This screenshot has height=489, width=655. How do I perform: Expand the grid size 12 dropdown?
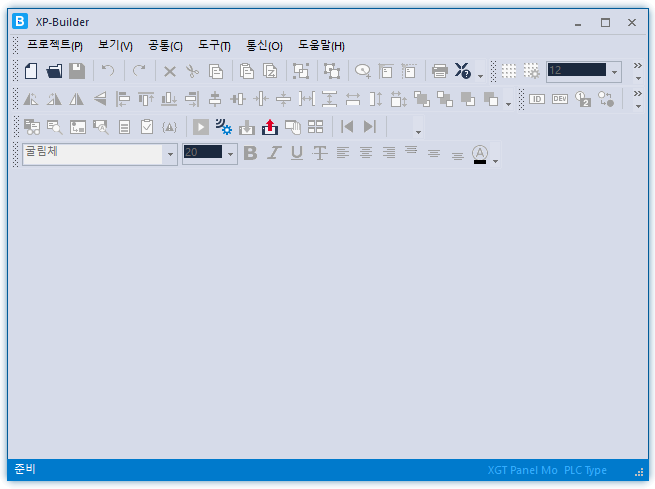(x=614, y=72)
